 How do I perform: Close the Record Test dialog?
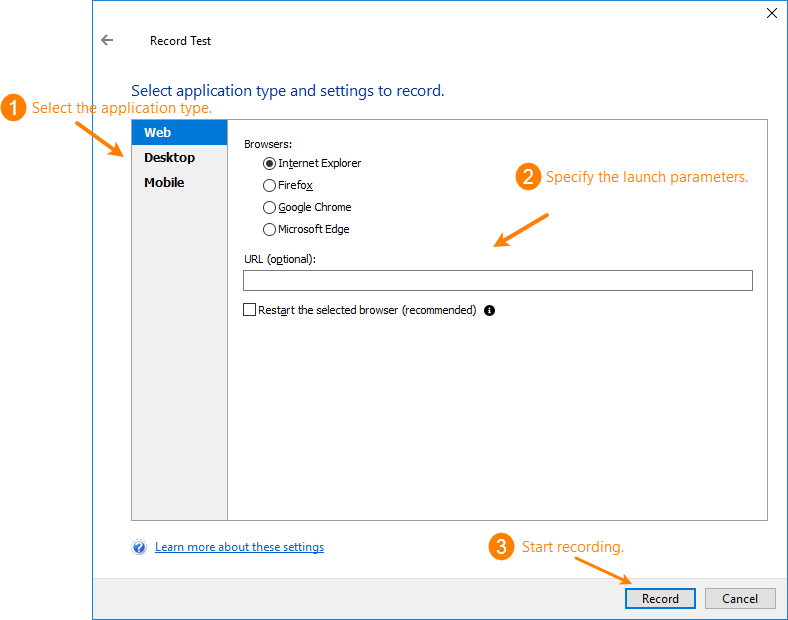771,13
